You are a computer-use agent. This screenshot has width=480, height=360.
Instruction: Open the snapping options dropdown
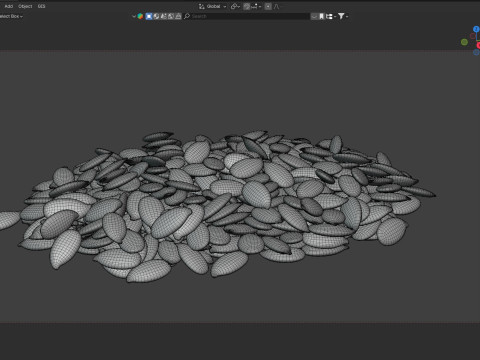(256, 6)
